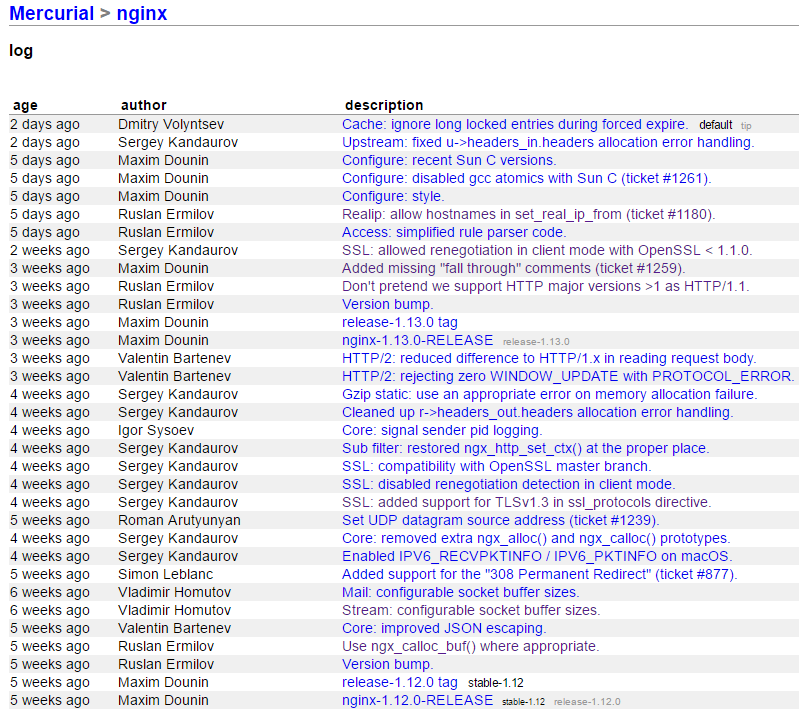Open 'Stream: configurable socket buffer sizes.' commit
Screen dimensions: 799x712
471,611
